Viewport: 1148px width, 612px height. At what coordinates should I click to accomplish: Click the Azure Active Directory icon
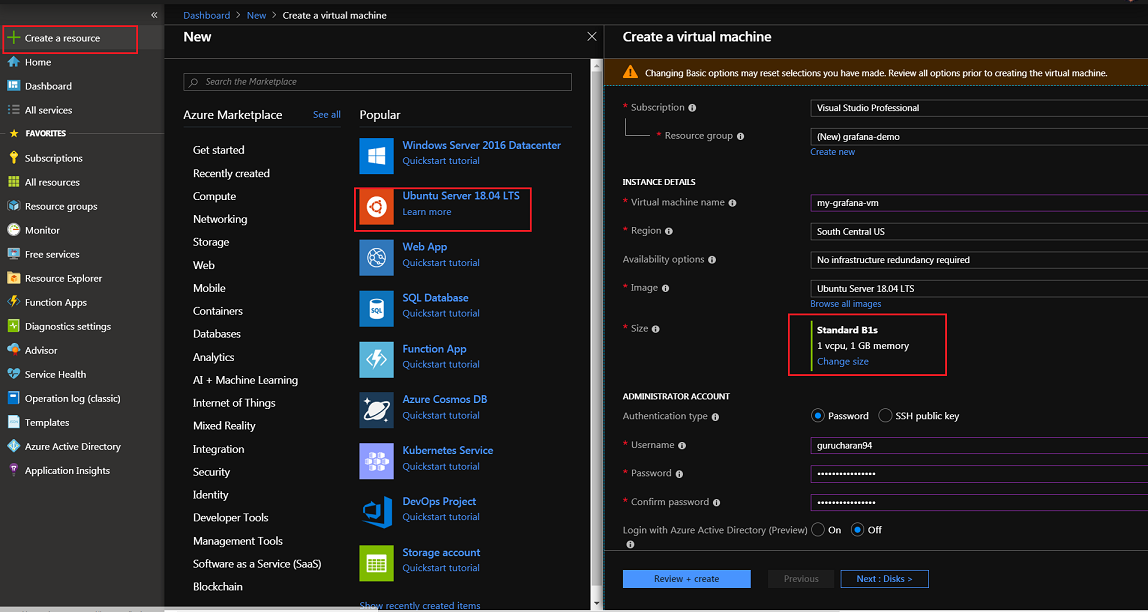tap(13, 447)
